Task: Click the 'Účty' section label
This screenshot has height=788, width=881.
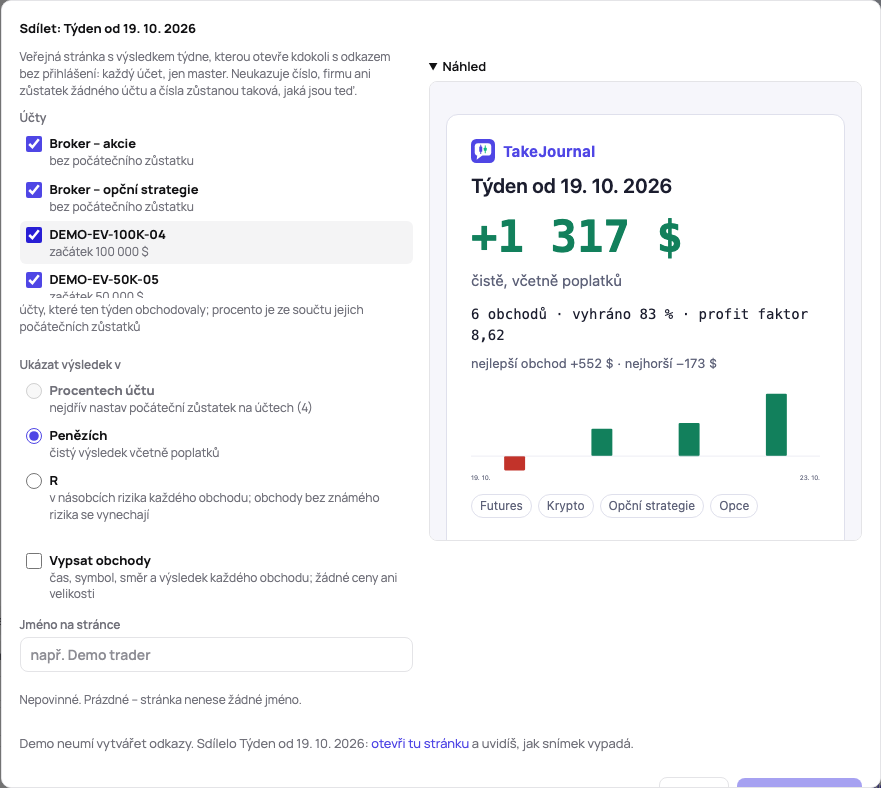Action: pos(33,117)
